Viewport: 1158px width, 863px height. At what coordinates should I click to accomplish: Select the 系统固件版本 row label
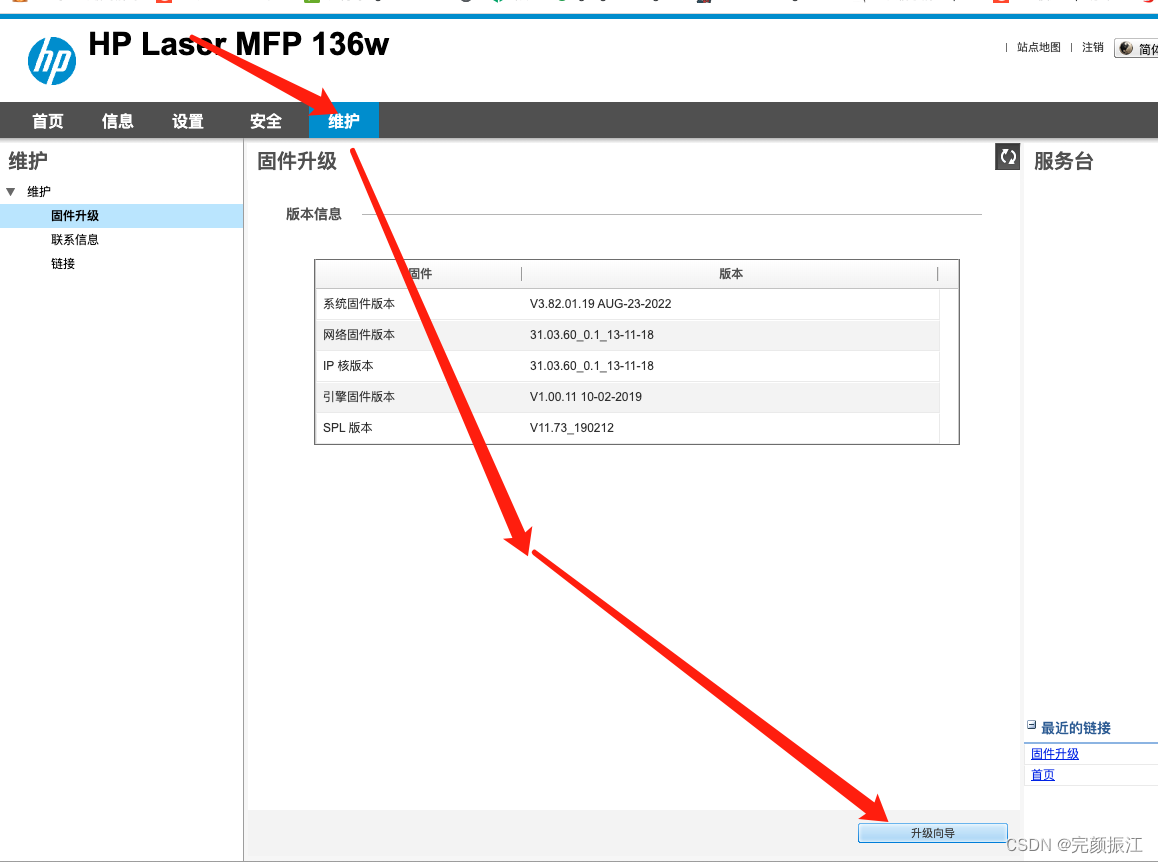pyautogui.click(x=359, y=303)
